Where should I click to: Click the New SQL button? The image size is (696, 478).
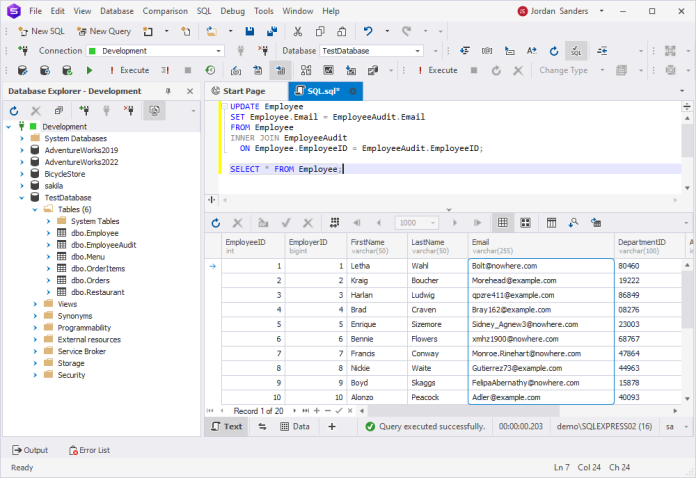(x=41, y=31)
